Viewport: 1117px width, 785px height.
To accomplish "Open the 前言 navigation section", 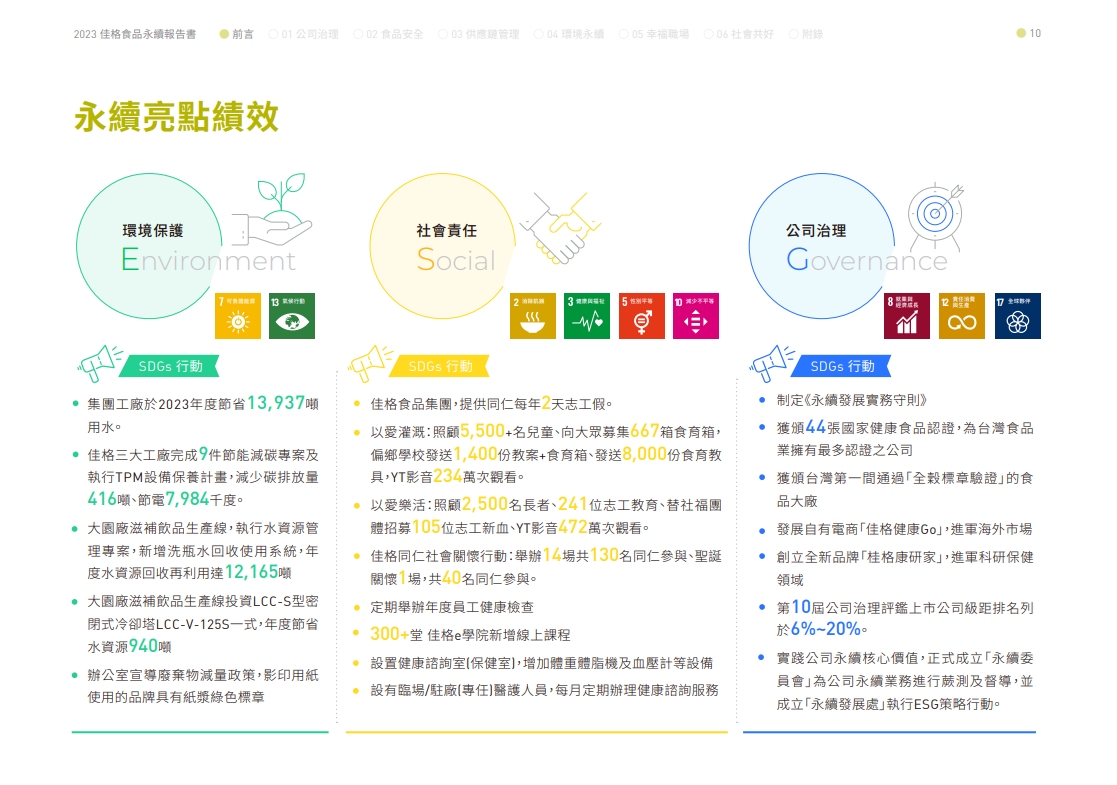I will pyautogui.click(x=237, y=33).
